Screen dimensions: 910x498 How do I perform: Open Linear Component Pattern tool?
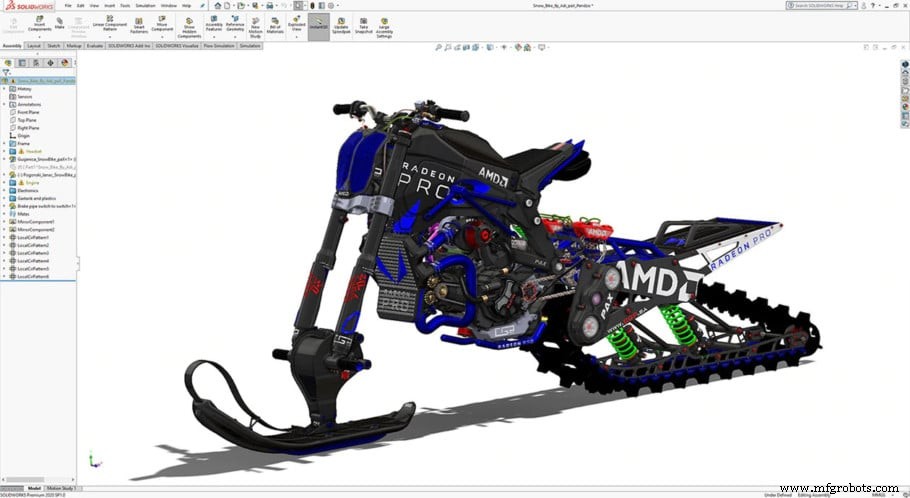coord(110,23)
